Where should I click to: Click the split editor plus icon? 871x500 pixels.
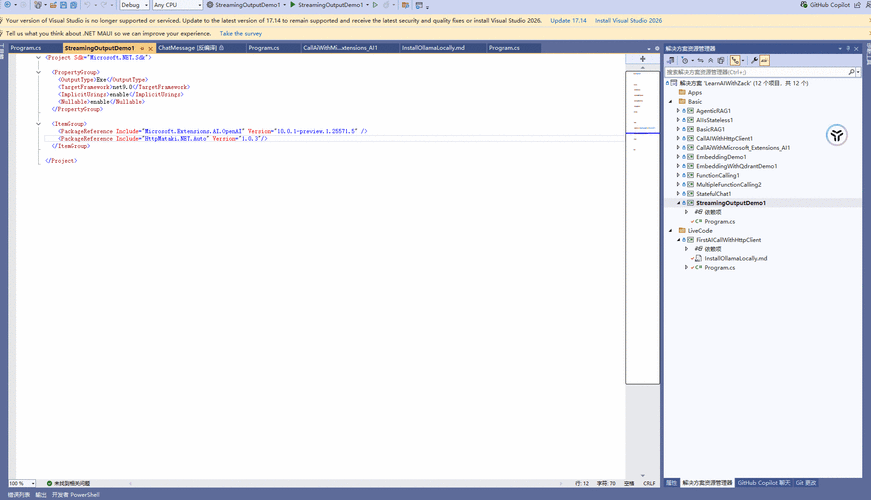(643, 58)
